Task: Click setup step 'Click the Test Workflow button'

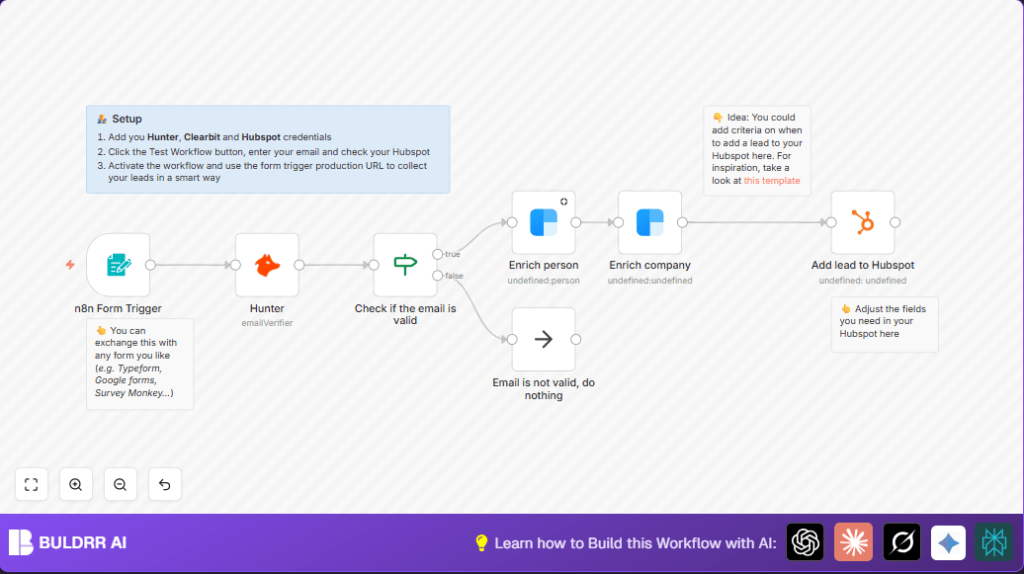Action: pos(268,151)
